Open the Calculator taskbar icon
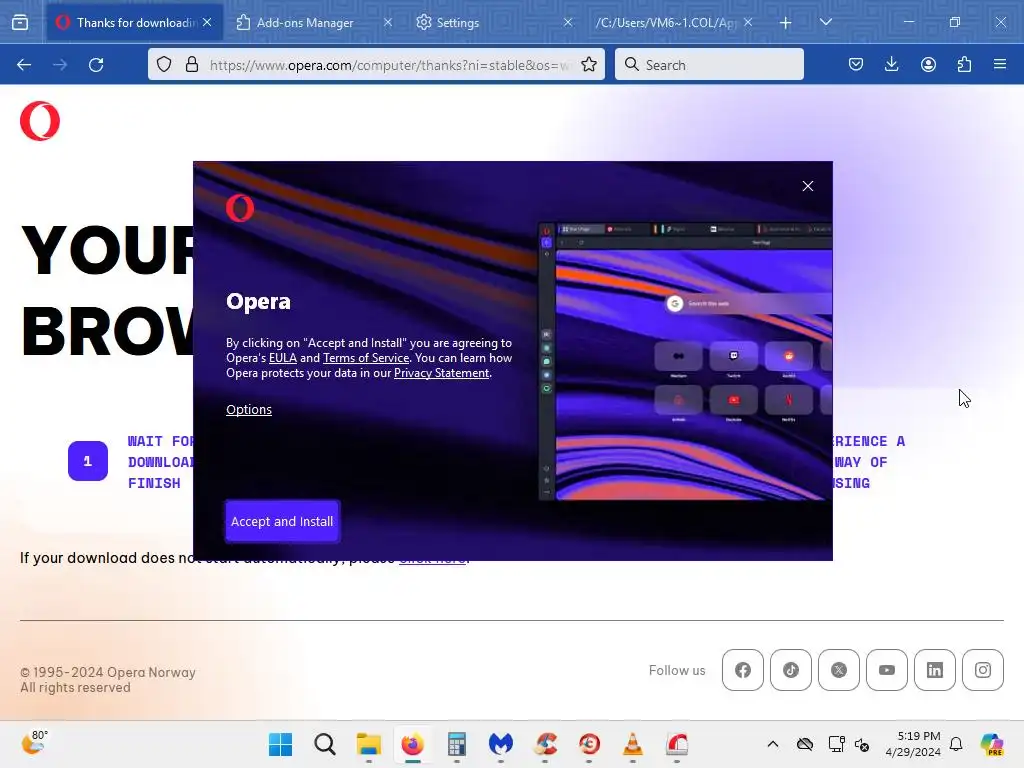This screenshot has width=1024, height=768. pyautogui.click(x=456, y=744)
